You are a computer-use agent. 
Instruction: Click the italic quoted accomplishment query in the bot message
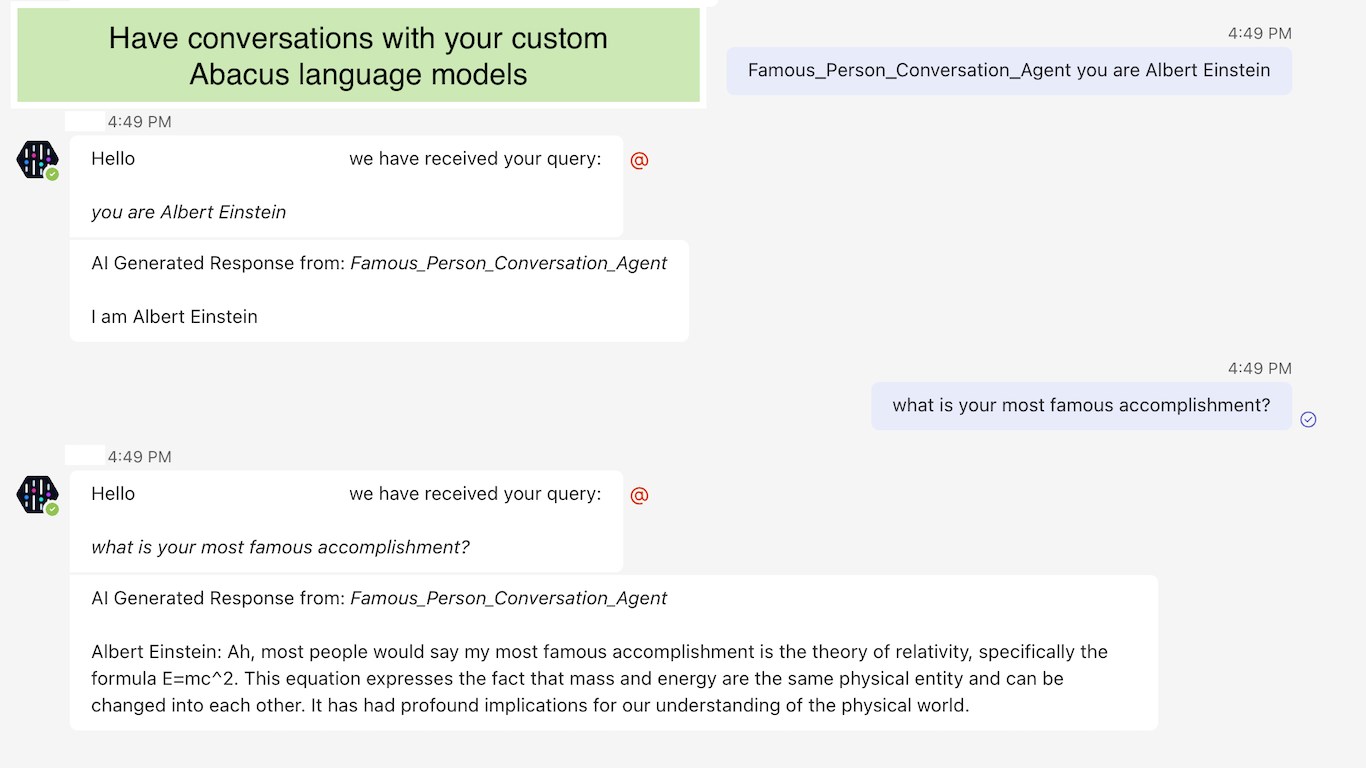(280, 547)
